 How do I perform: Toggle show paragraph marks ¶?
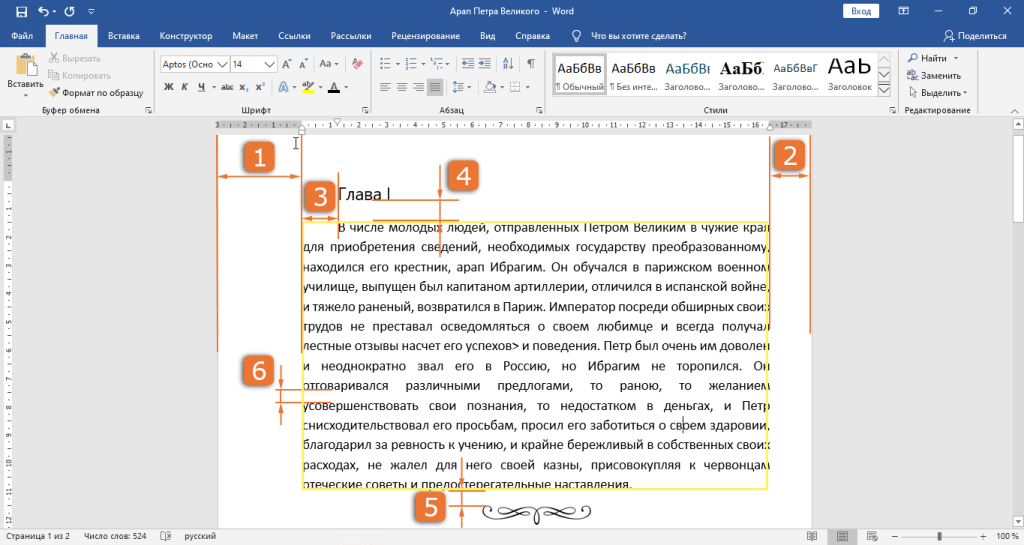(531, 64)
